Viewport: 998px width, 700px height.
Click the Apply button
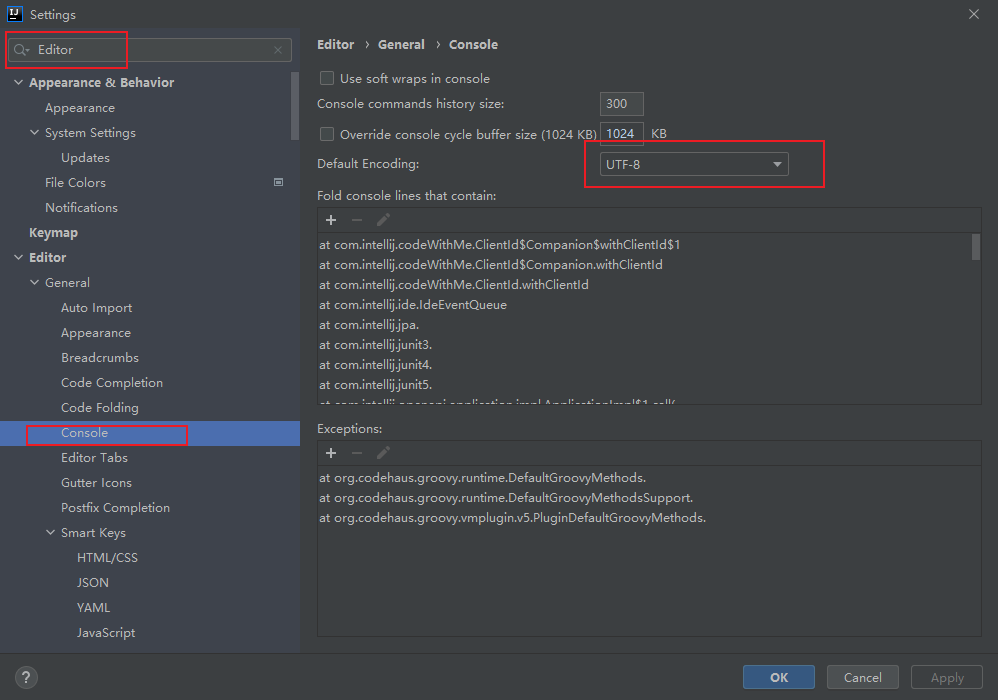[x=946, y=677]
